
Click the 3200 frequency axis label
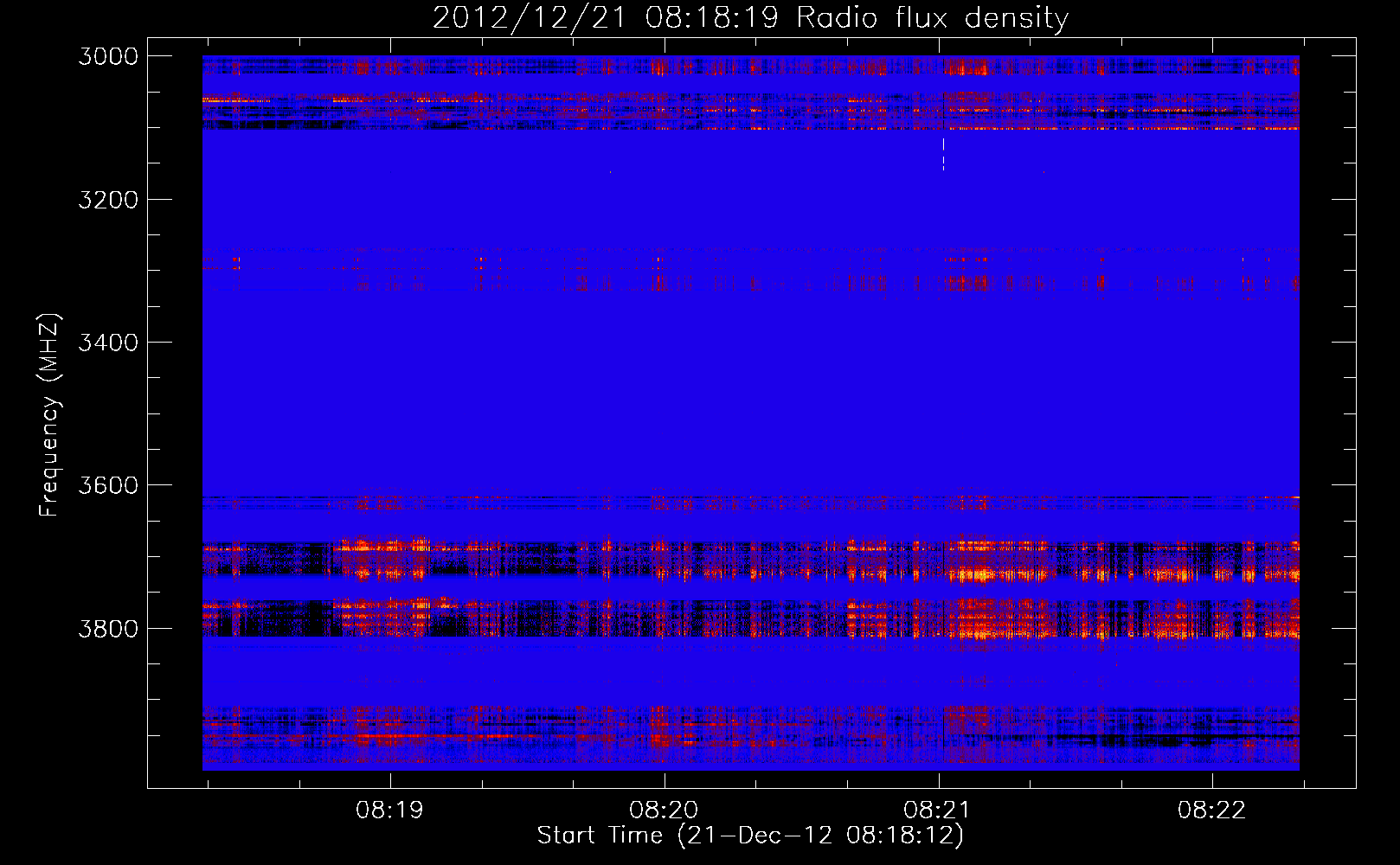pyautogui.click(x=107, y=200)
